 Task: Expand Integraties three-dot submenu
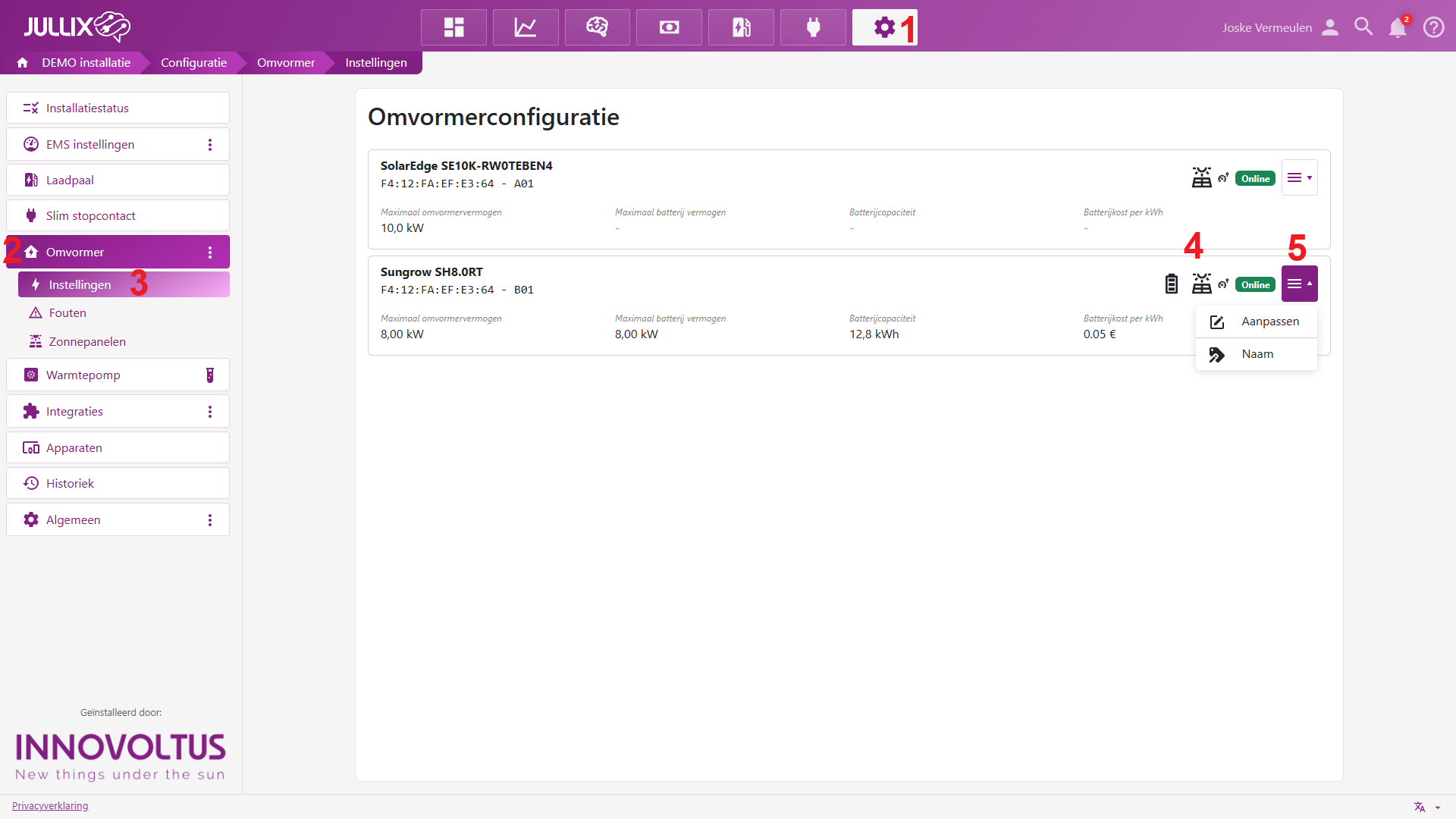click(x=210, y=411)
